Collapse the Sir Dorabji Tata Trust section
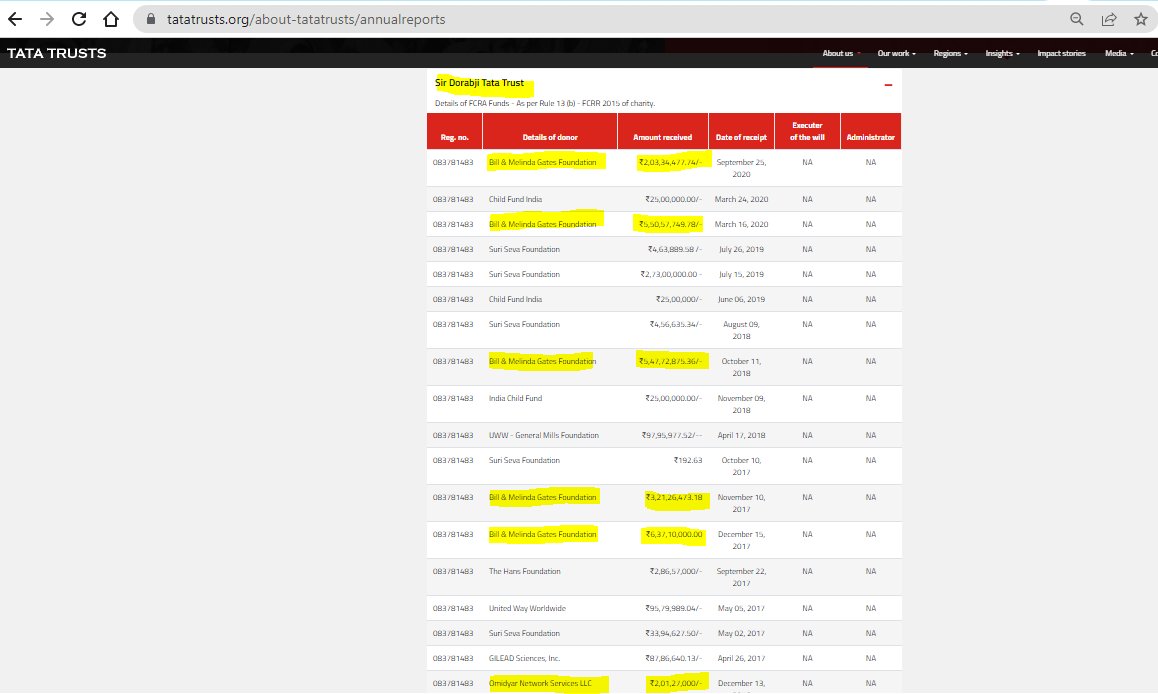The width and height of the screenshot is (1158, 694). click(x=888, y=85)
